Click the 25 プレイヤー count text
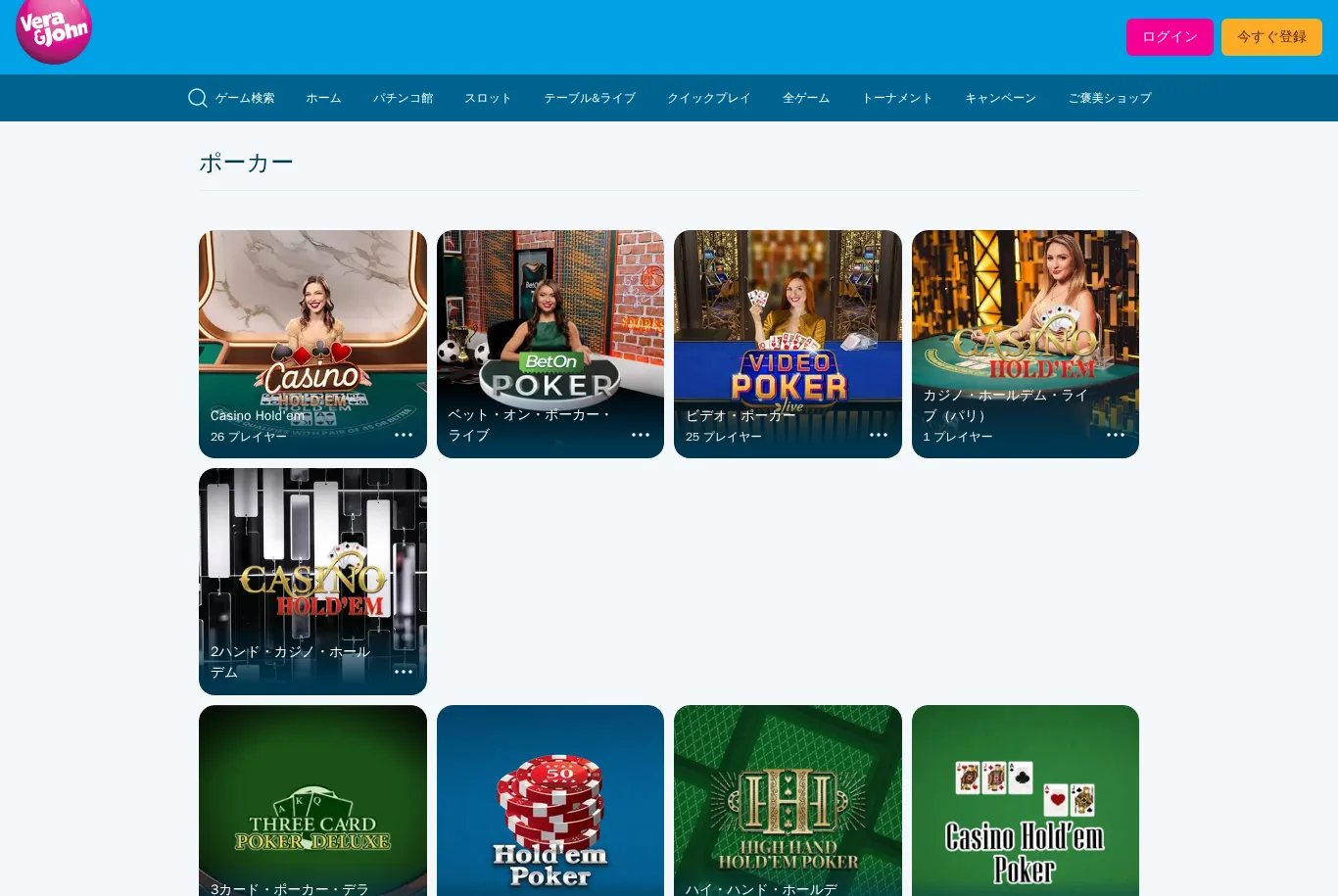Viewport: 1338px width, 896px height. (x=724, y=437)
